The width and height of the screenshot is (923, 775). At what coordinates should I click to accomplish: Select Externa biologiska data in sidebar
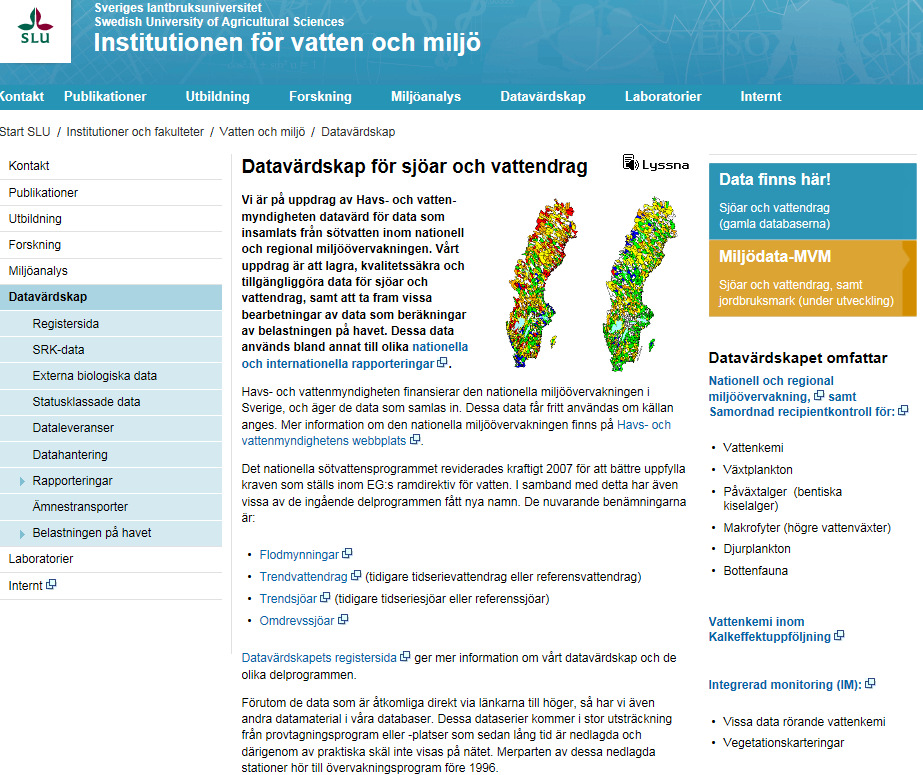tap(111, 375)
